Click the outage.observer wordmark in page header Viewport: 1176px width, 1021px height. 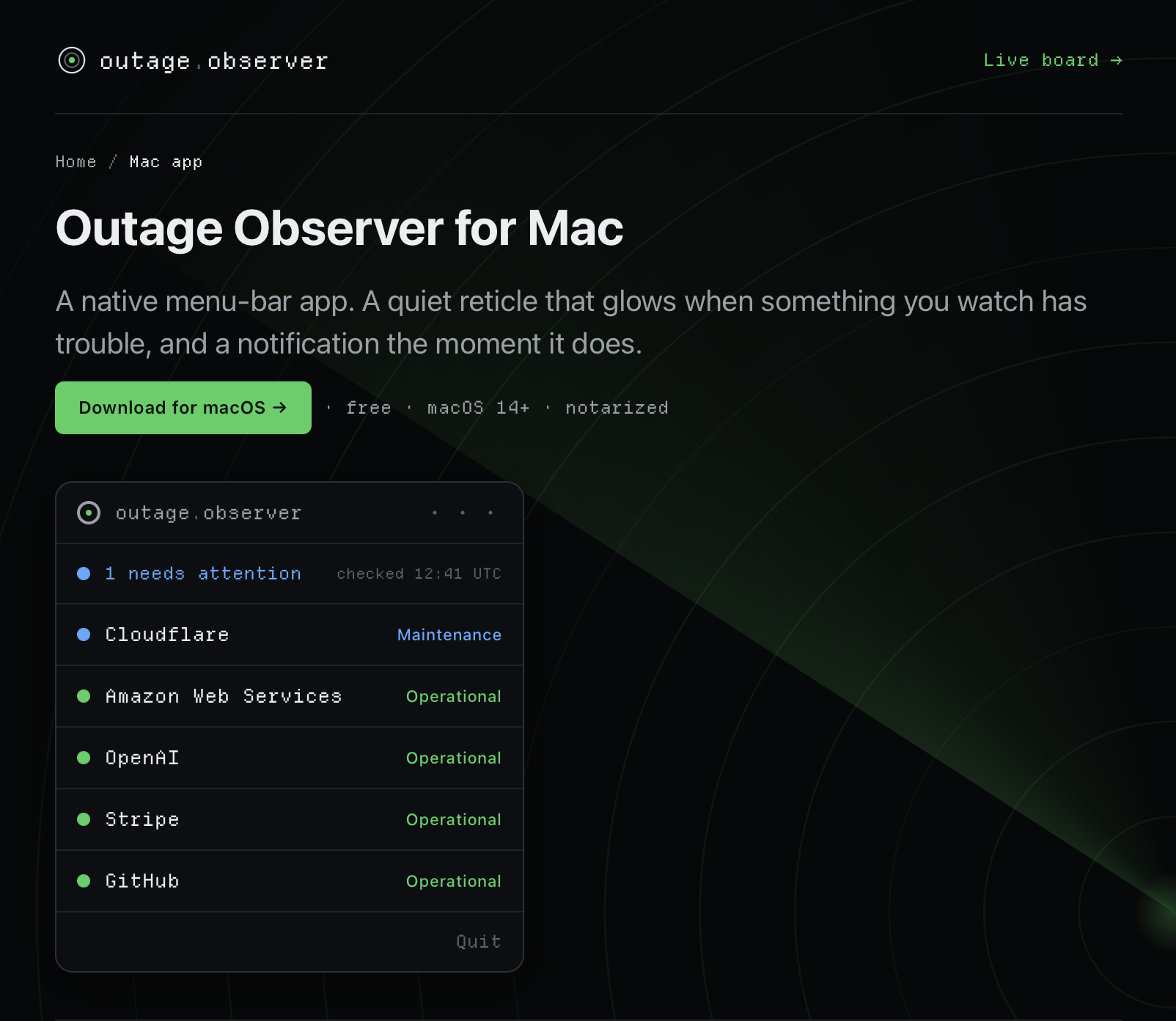point(213,61)
